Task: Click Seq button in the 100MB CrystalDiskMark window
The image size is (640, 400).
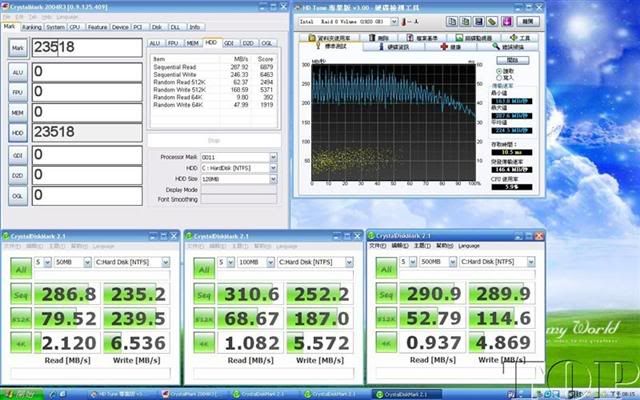Action: [x=204, y=294]
